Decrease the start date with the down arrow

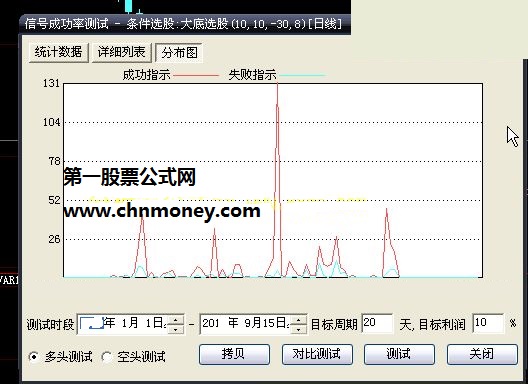point(176,329)
